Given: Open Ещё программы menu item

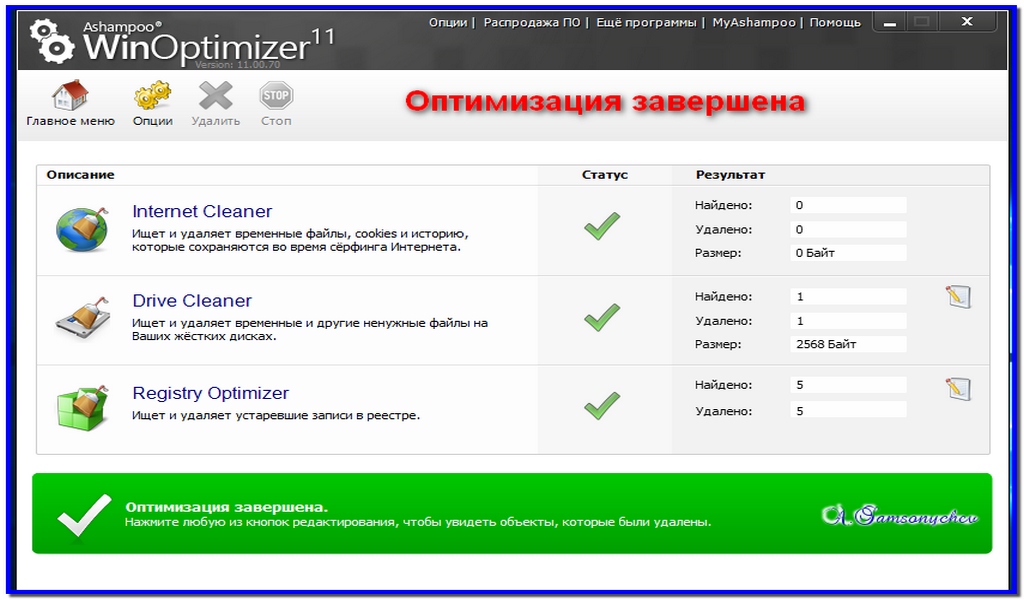Looking at the screenshot, I should (x=646, y=22).
